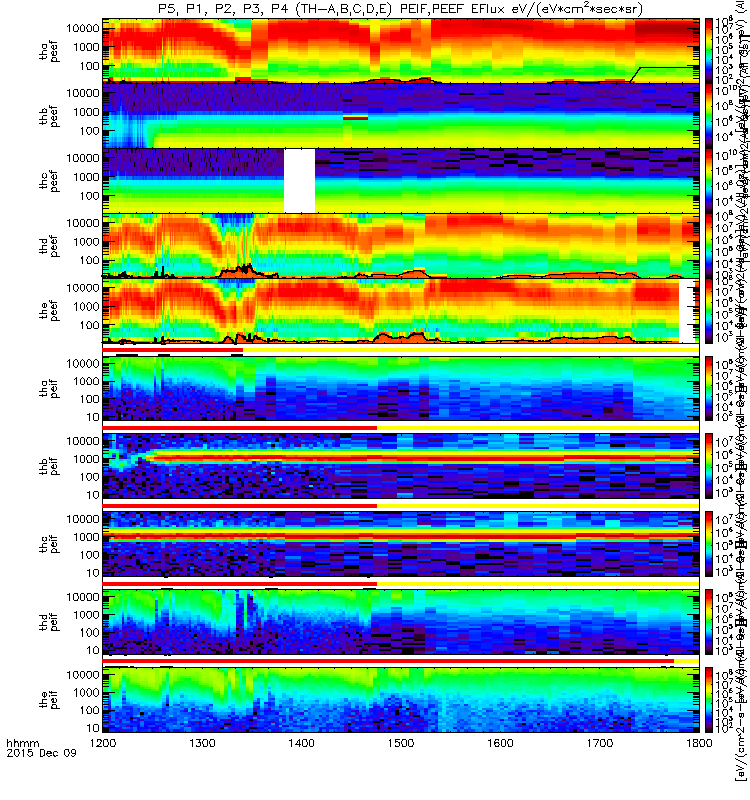Click the 1000 tick label on thb peif axis

point(86,459)
